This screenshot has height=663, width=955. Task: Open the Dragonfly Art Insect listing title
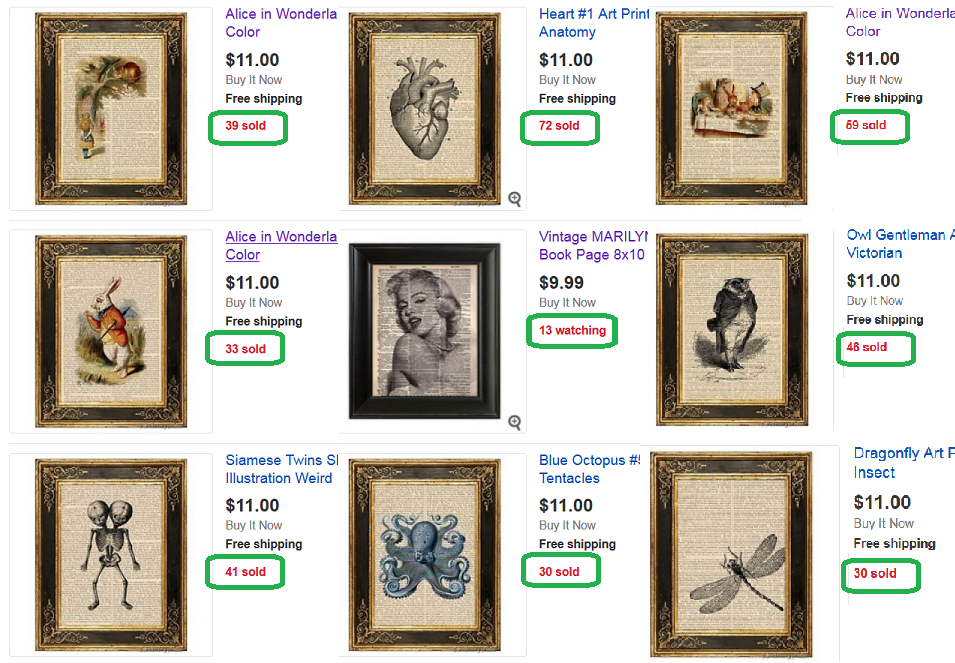904,463
